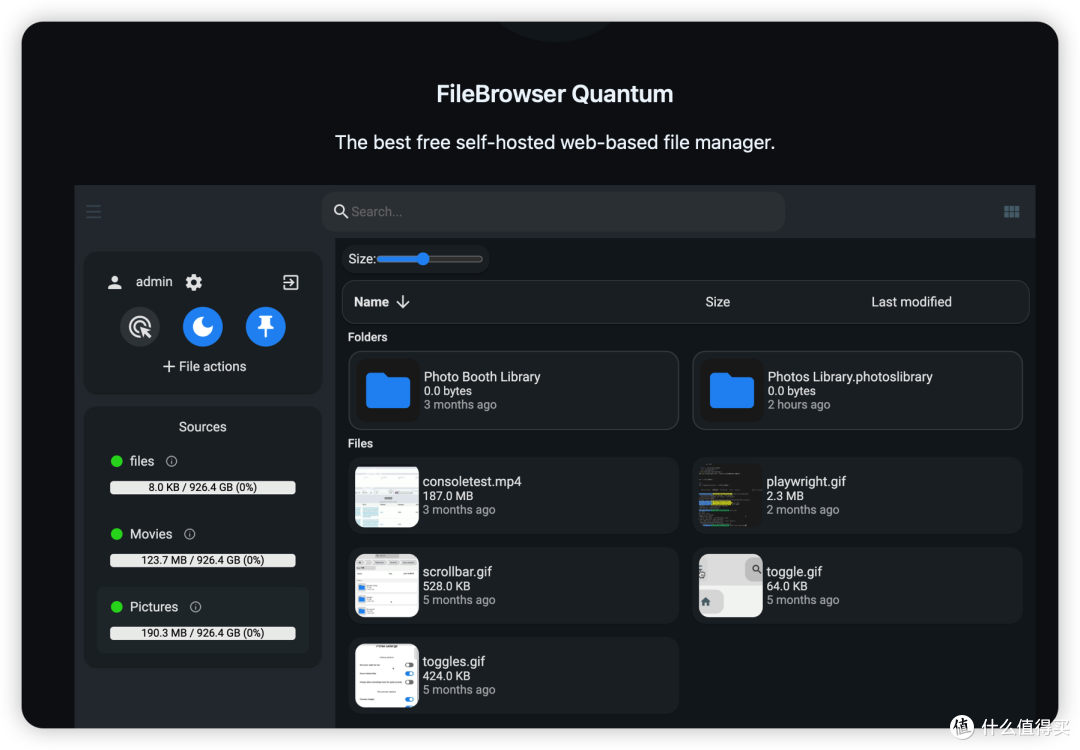Click the 'Photo Booth Library' name
Screen dimensions: 1080x750
(481, 377)
